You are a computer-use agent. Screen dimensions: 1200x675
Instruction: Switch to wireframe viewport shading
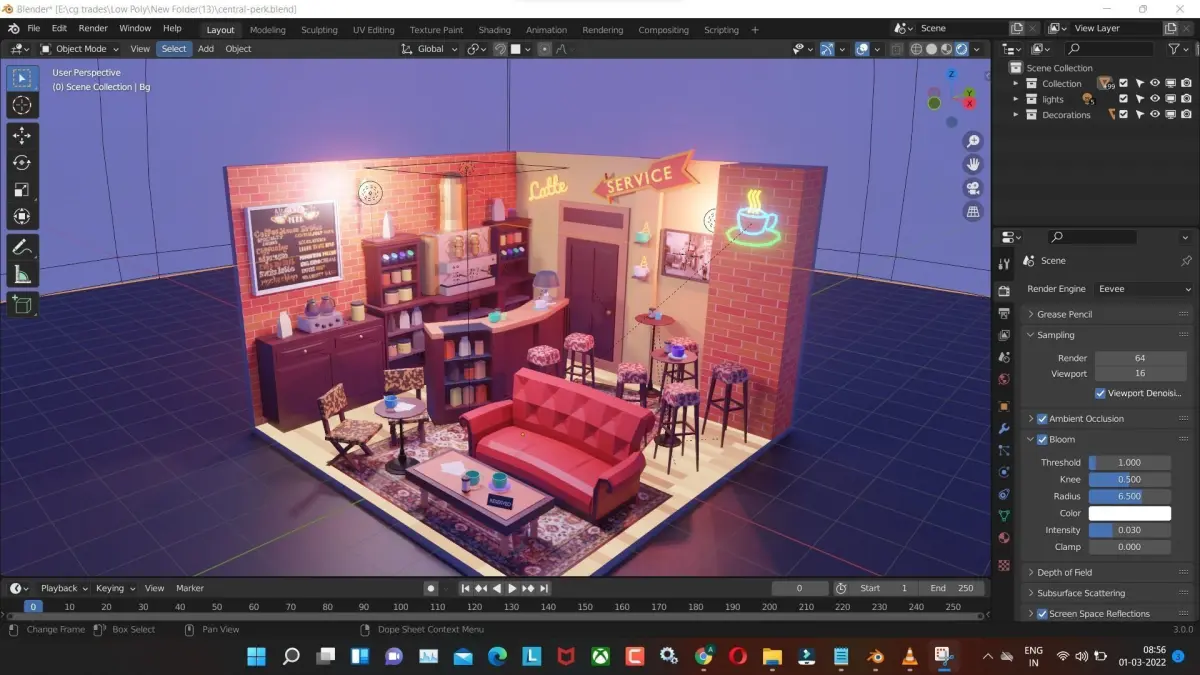[915, 48]
